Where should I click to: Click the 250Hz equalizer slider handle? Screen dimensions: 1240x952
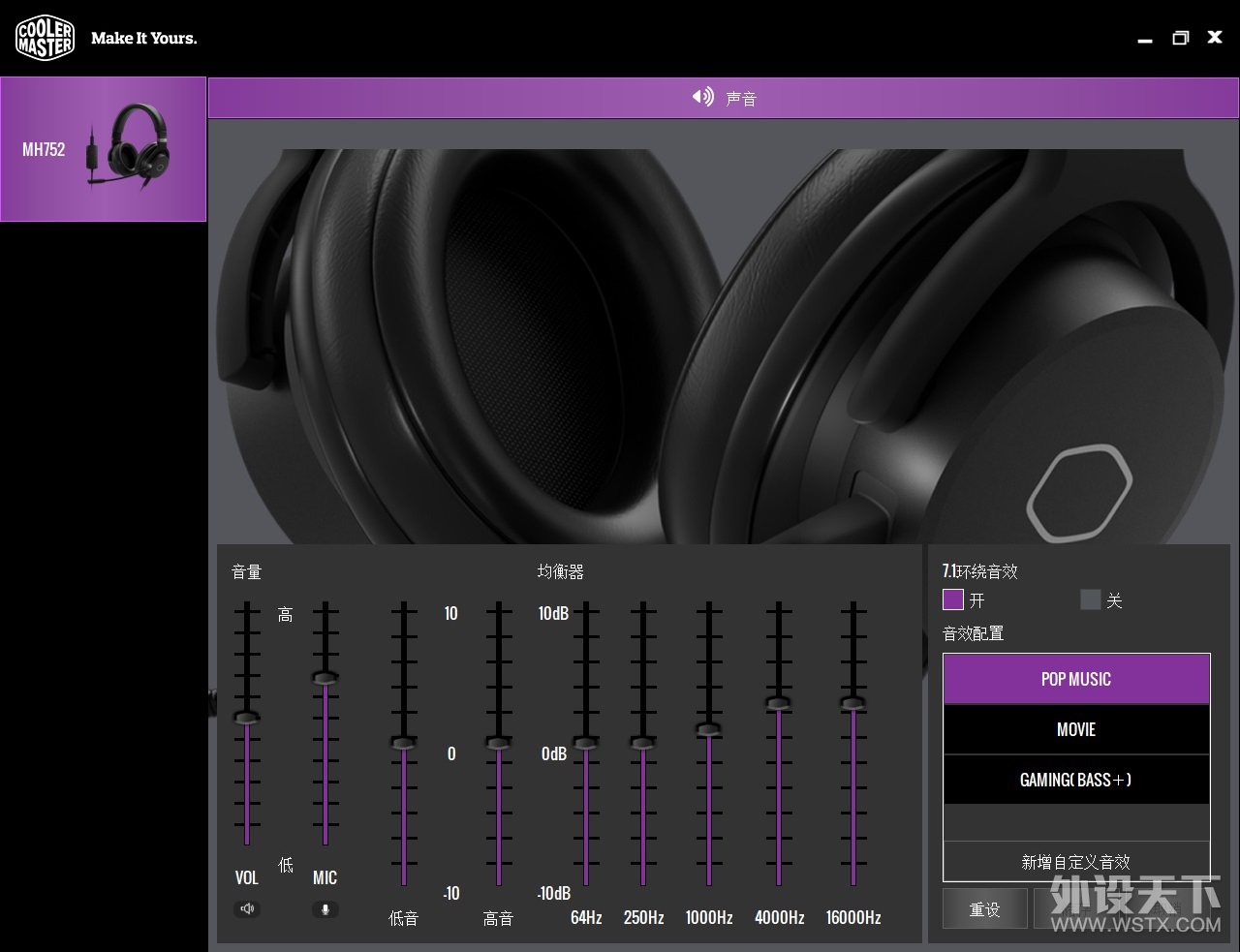642,743
